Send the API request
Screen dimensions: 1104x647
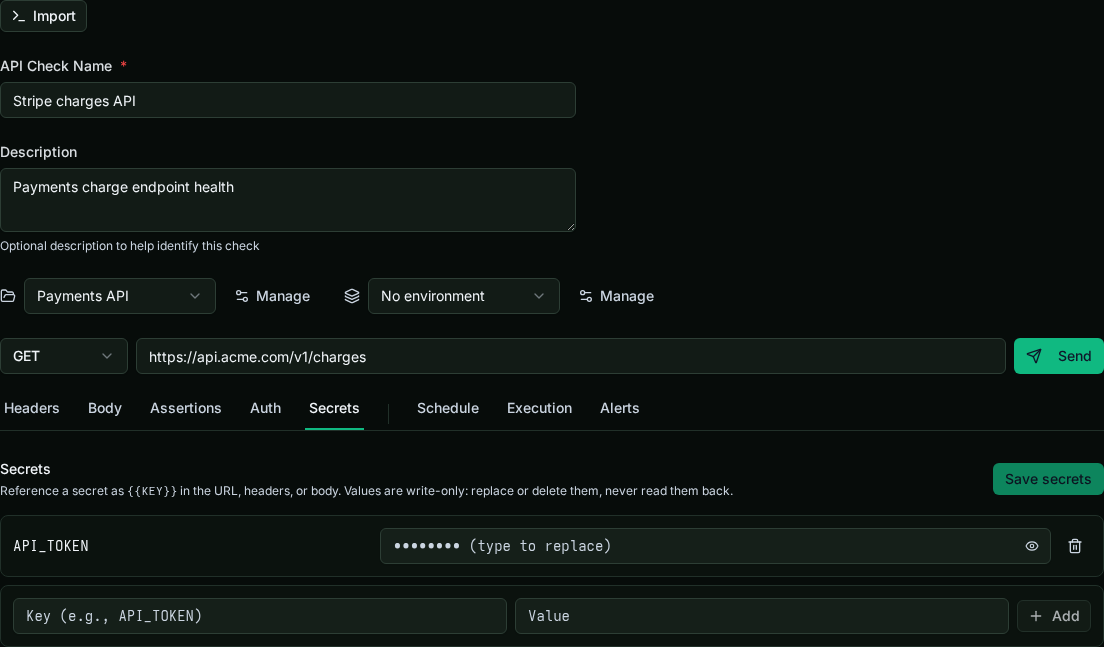1059,356
